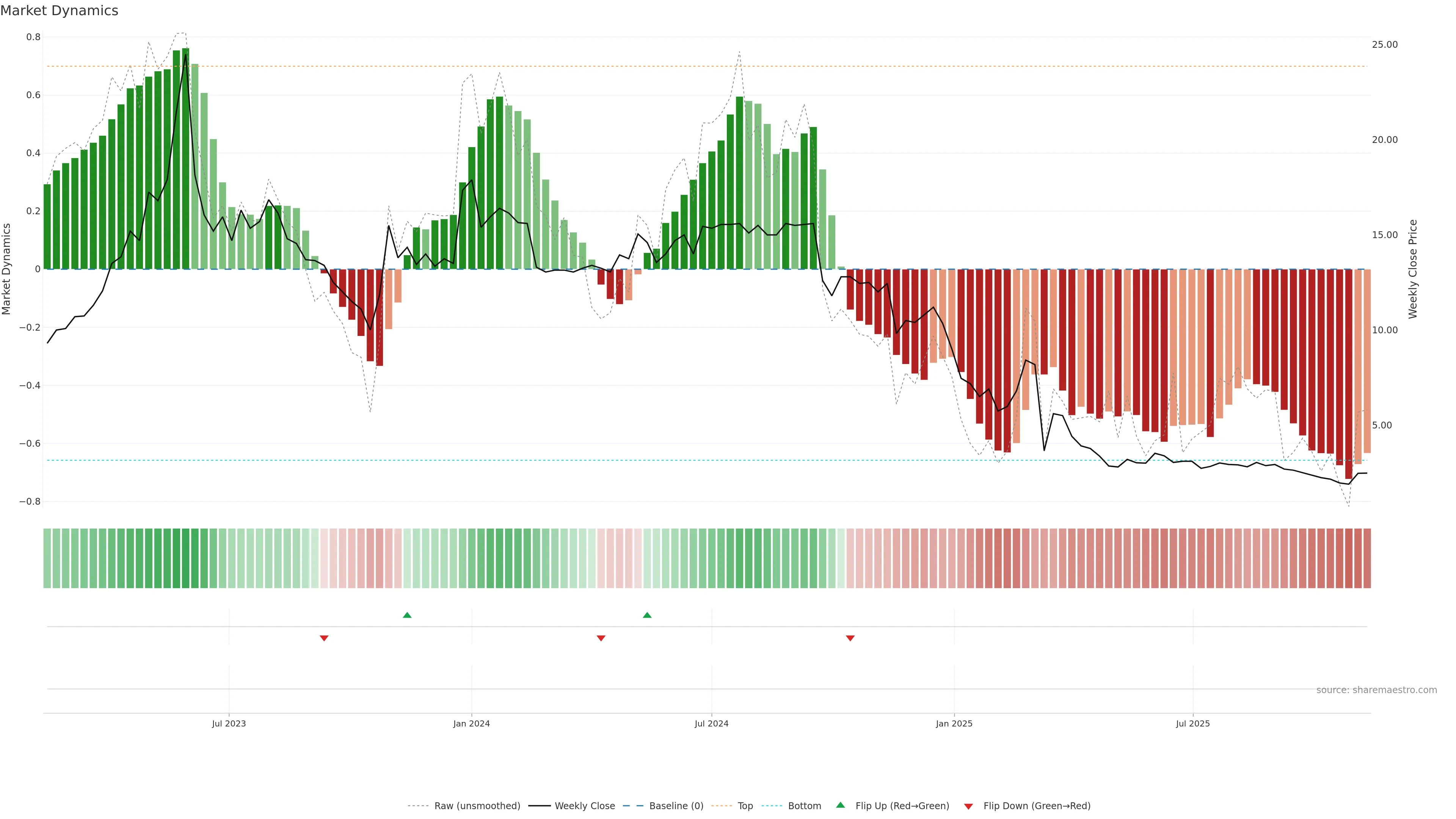This screenshot has height=819, width=1456.
Task: Click the leftmost red flip-down triangle marker
Action: 324,638
